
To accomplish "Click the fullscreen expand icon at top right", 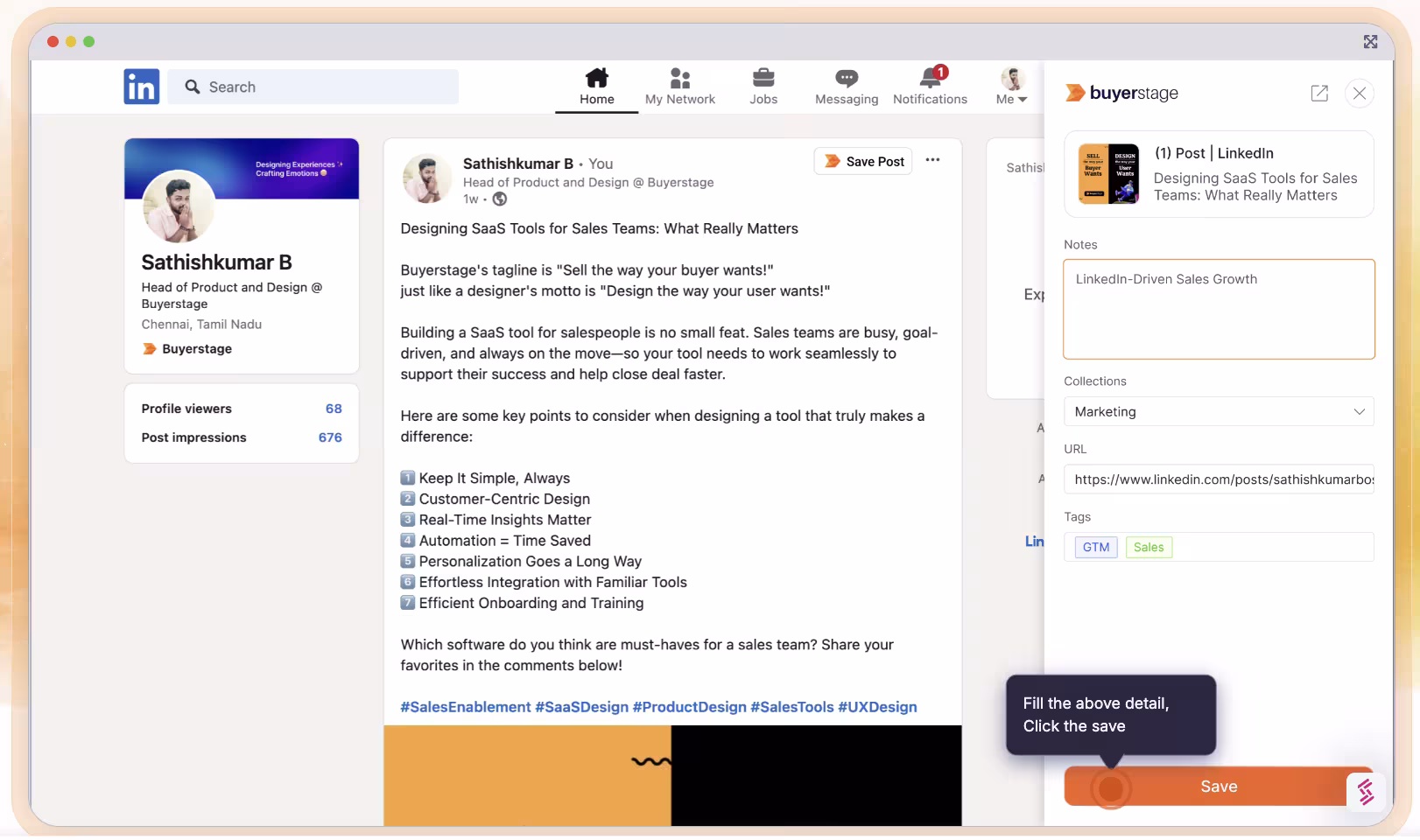I will pos(1370,42).
